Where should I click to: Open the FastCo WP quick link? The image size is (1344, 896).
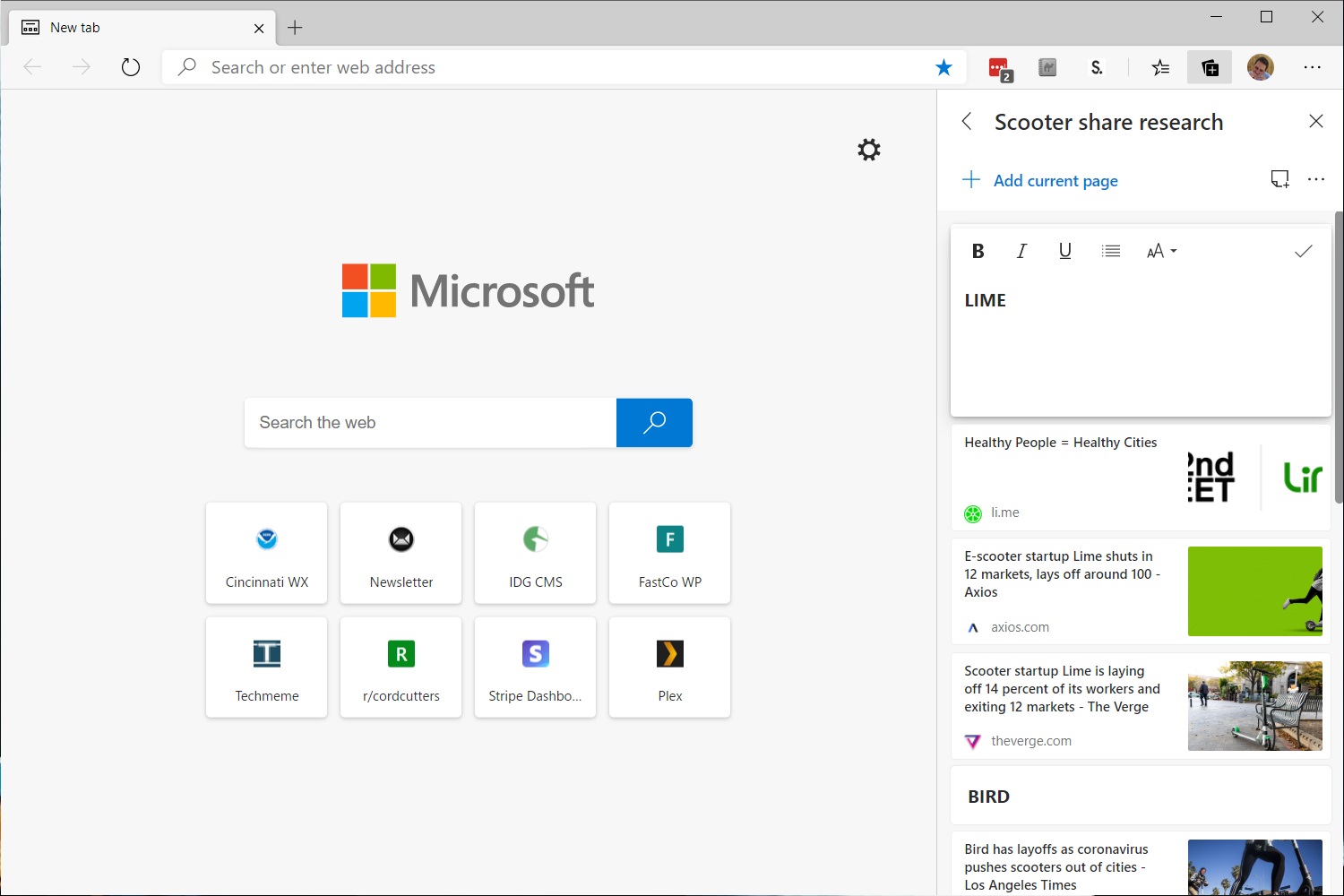pos(670,553)
